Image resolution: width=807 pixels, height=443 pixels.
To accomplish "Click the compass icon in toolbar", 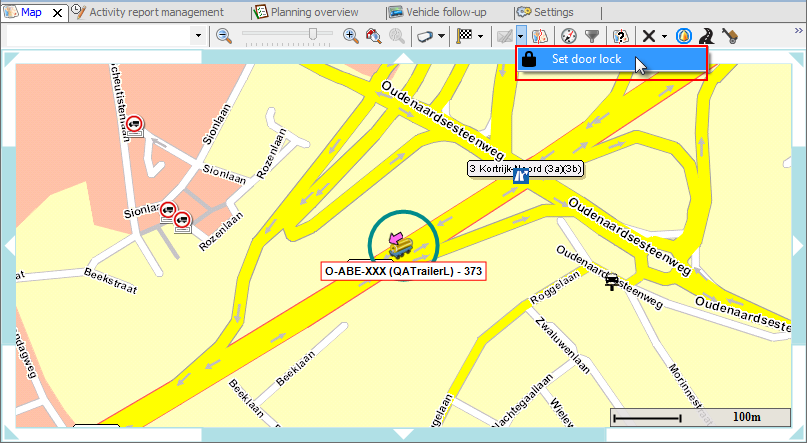I will point(569,36).
